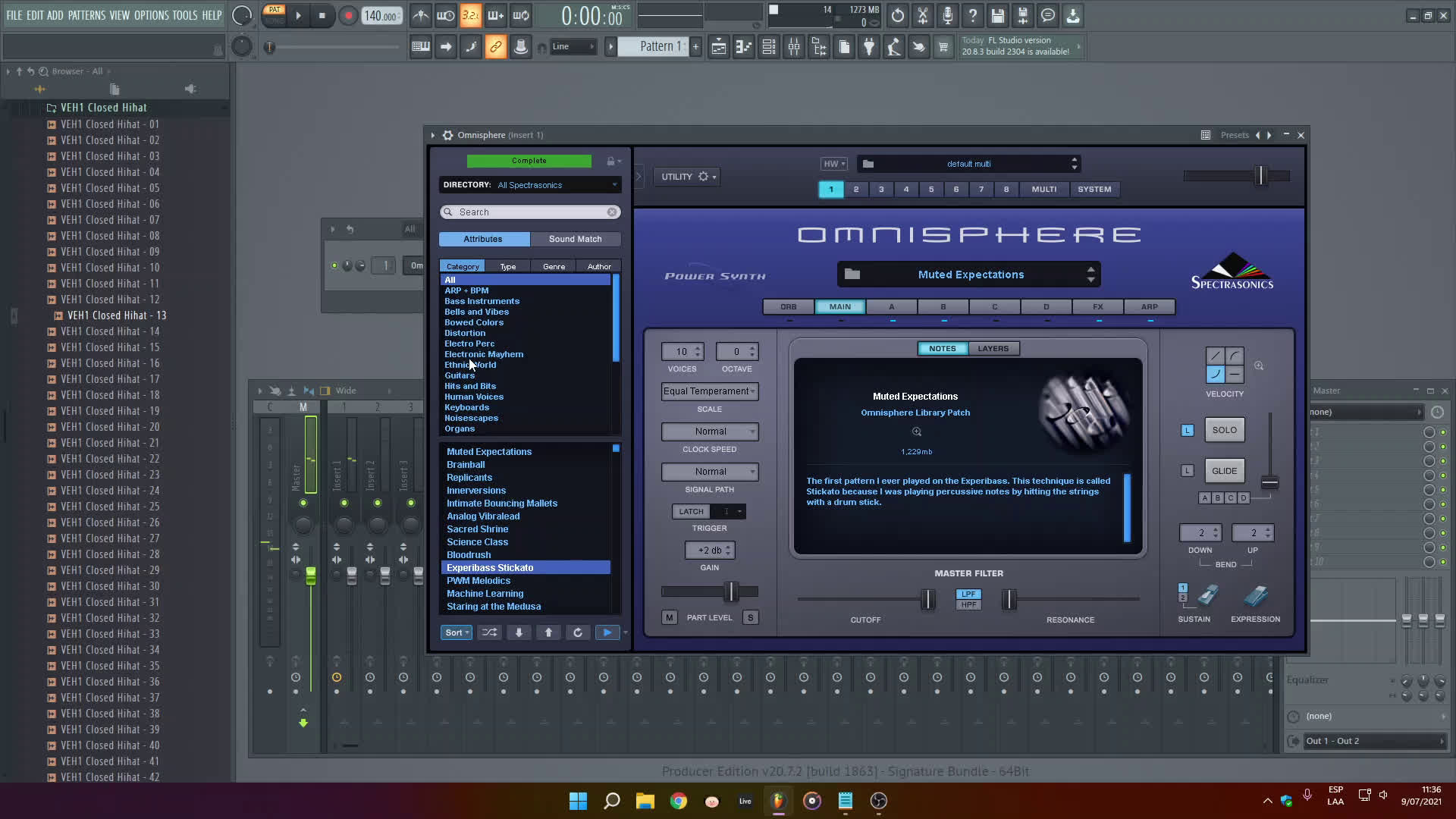Select the Sound Match tab

[576, 239]
